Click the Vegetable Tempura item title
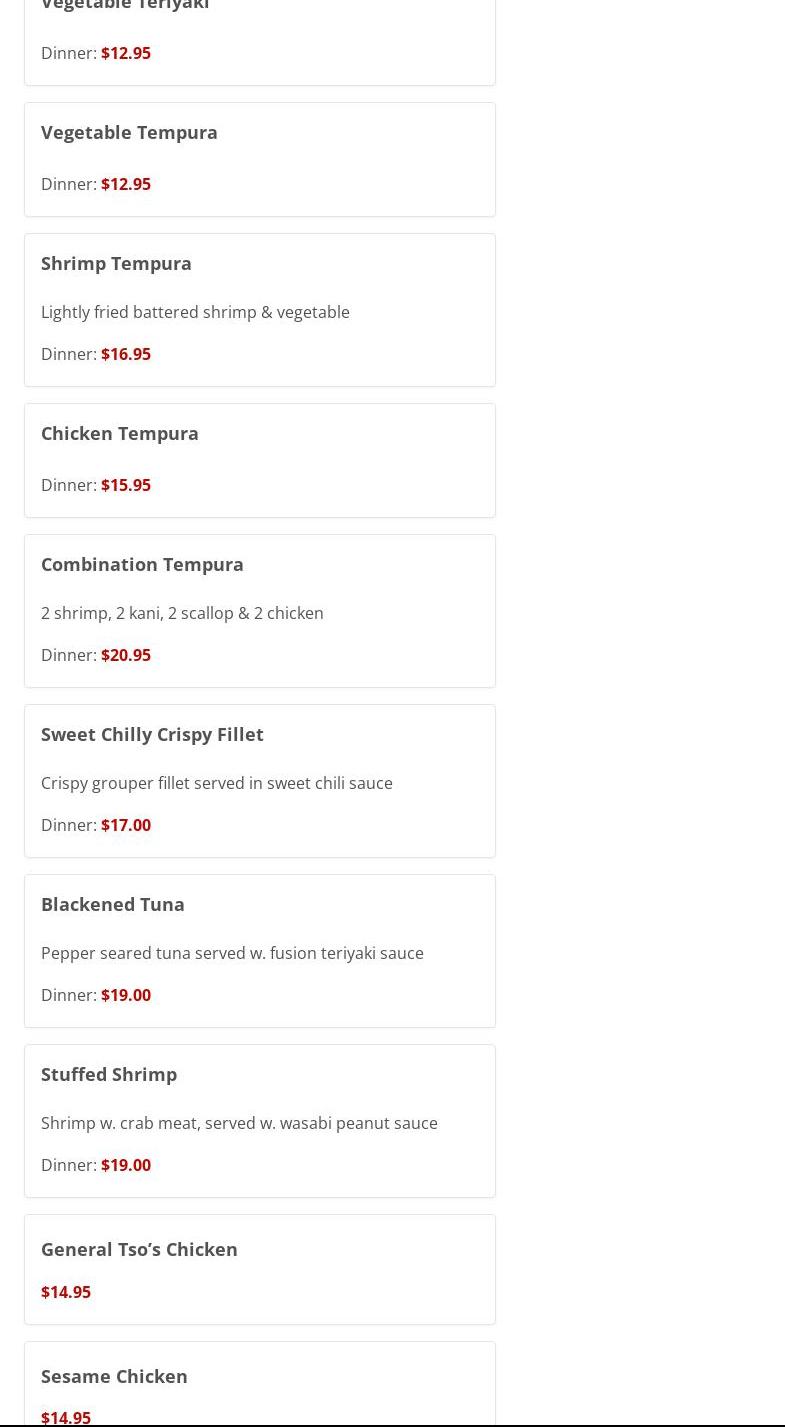Screen dimensions: 785x1427 129,132
